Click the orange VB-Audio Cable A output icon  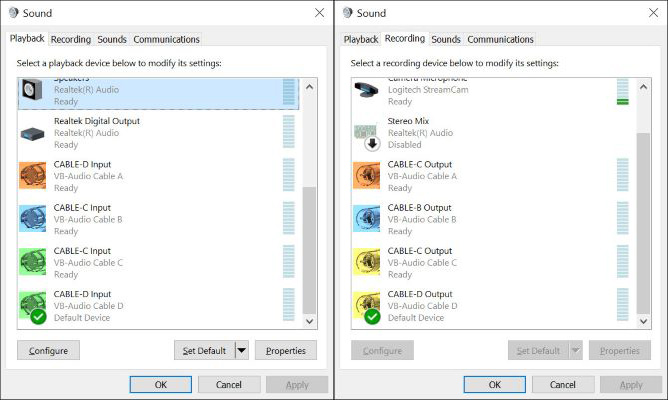(366, 175)
